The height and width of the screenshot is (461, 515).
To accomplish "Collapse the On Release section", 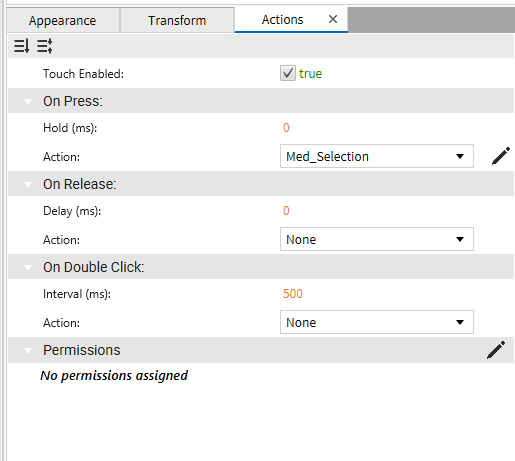I will (x=28, y=184).
